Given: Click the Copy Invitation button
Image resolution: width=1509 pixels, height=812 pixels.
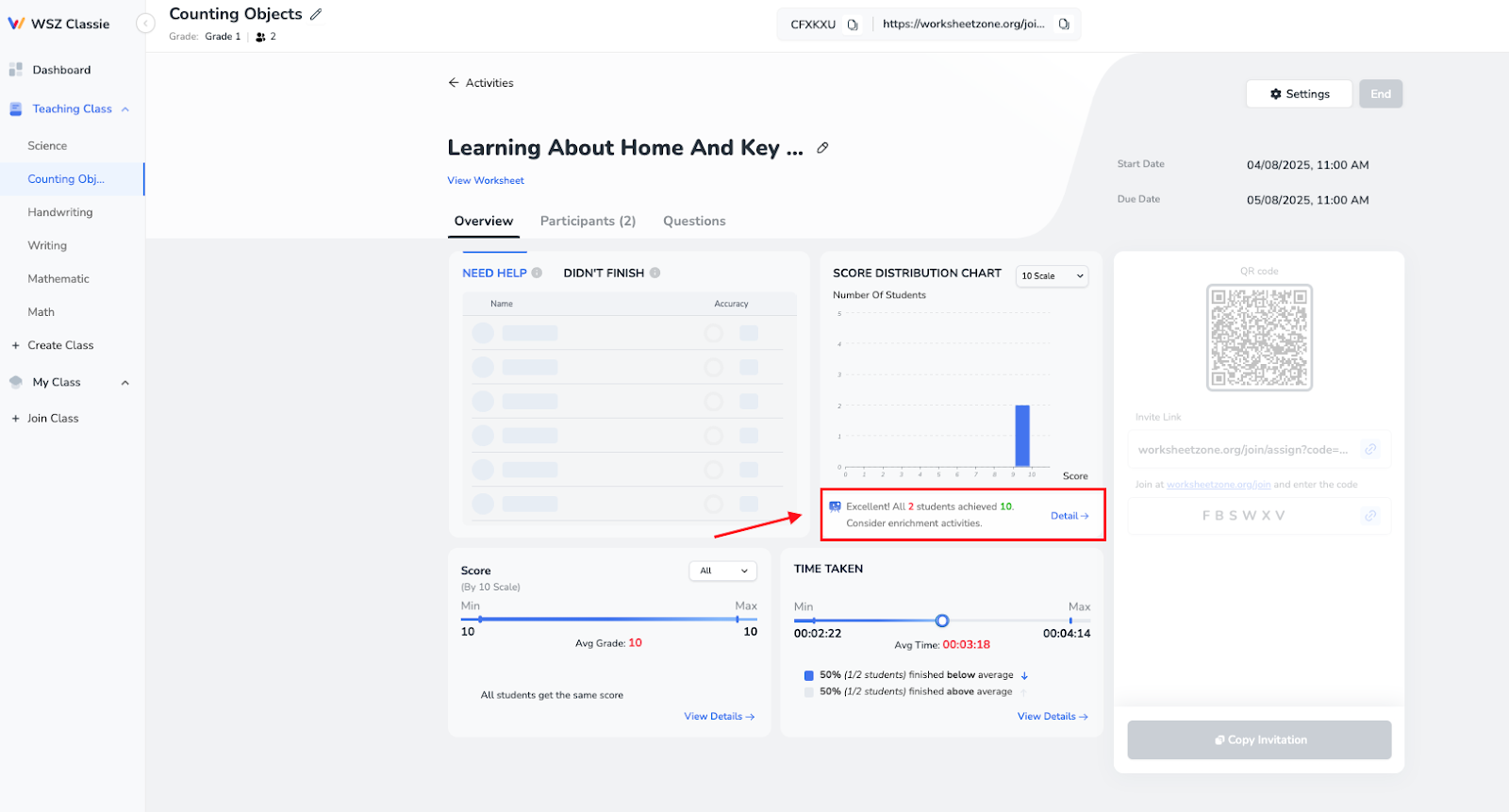Looking at the screenshot, I should (1259, 740).
